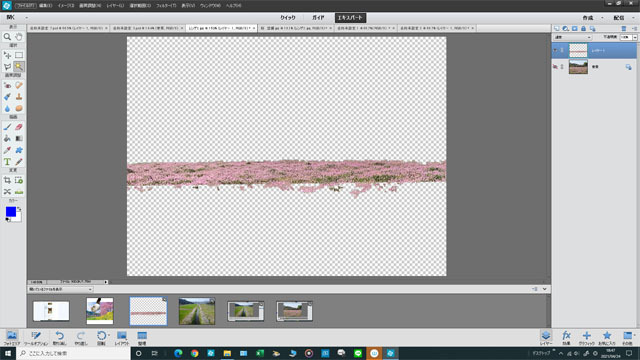
Task: Activate the Clone Stamp tool
Action: tap(19, 97)
